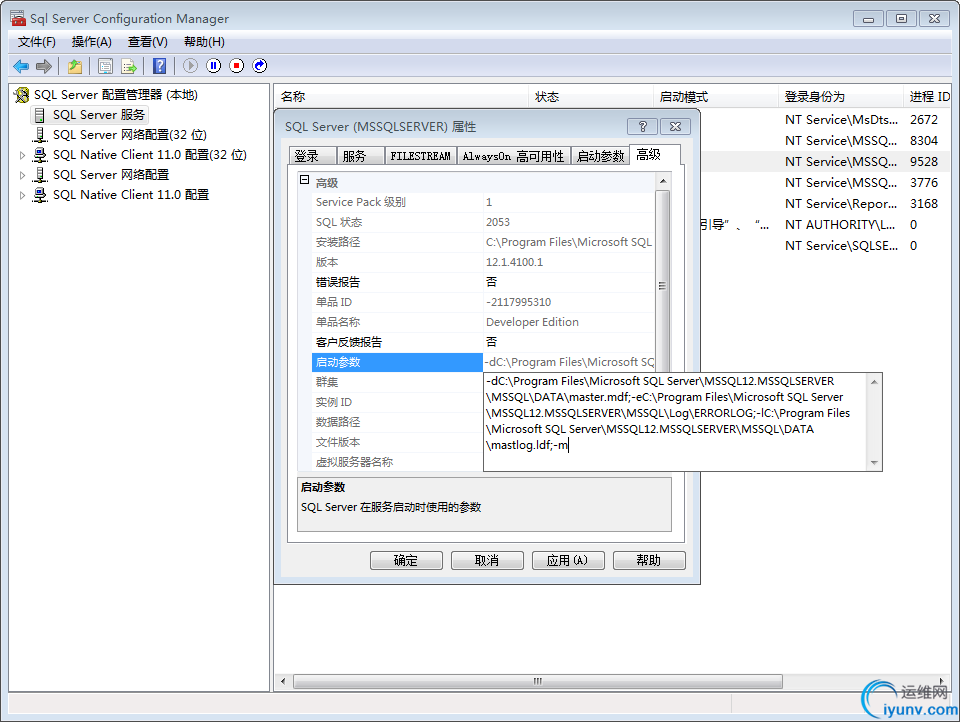The width and height of the screenshot is (964, 726).
Task: Click the Forward arrow toolbar icon
Action: click(44, 66)
